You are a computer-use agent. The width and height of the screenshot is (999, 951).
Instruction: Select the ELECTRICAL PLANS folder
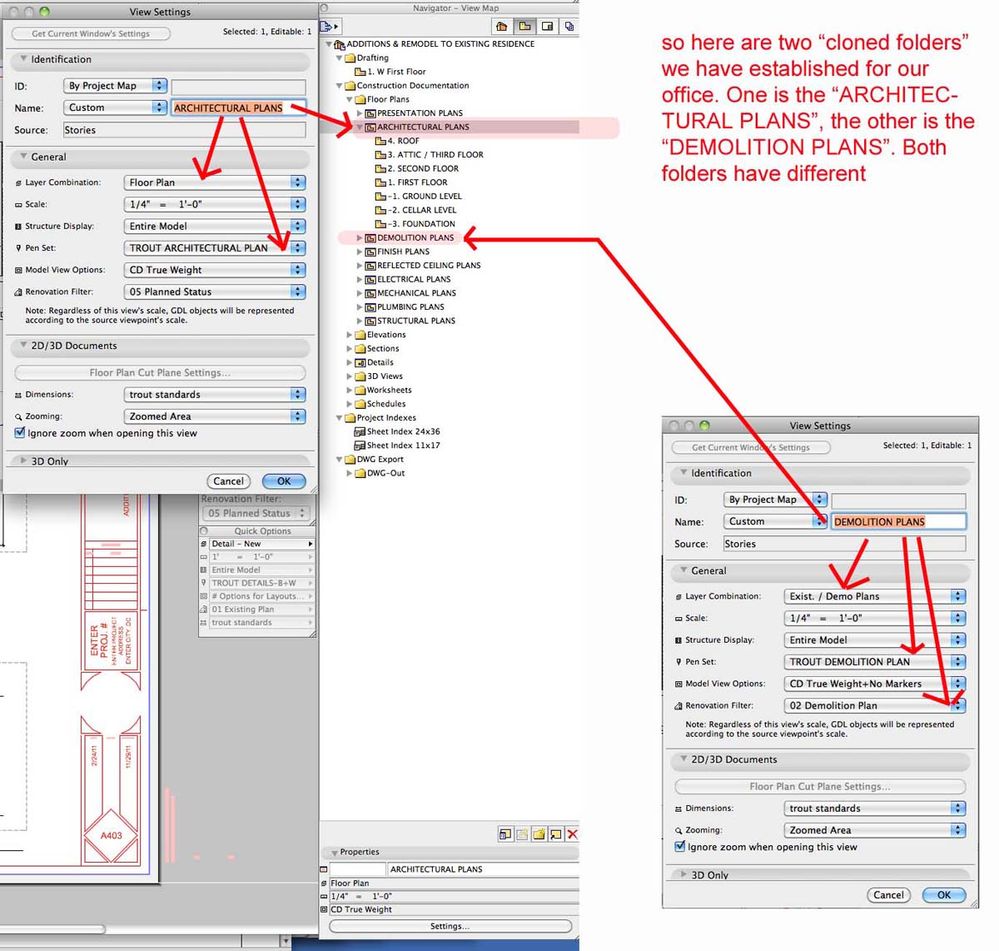point(414,280)
